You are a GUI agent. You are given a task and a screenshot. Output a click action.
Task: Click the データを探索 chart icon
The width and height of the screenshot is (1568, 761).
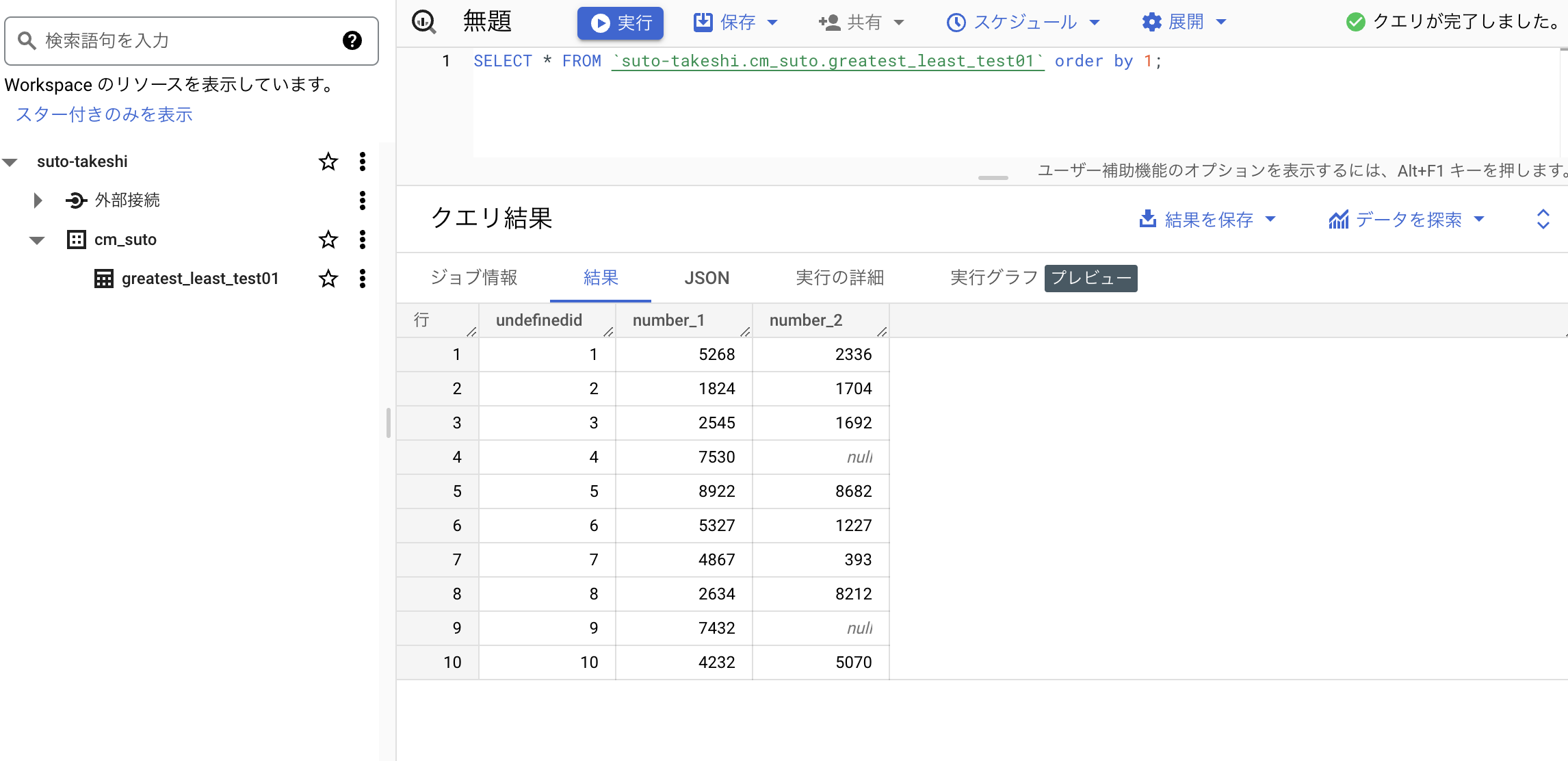[1339, 219]
